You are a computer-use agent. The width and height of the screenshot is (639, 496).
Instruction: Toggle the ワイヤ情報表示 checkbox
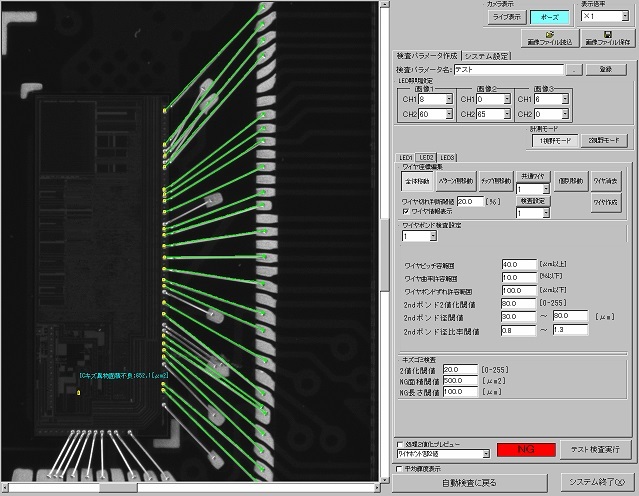405,211
